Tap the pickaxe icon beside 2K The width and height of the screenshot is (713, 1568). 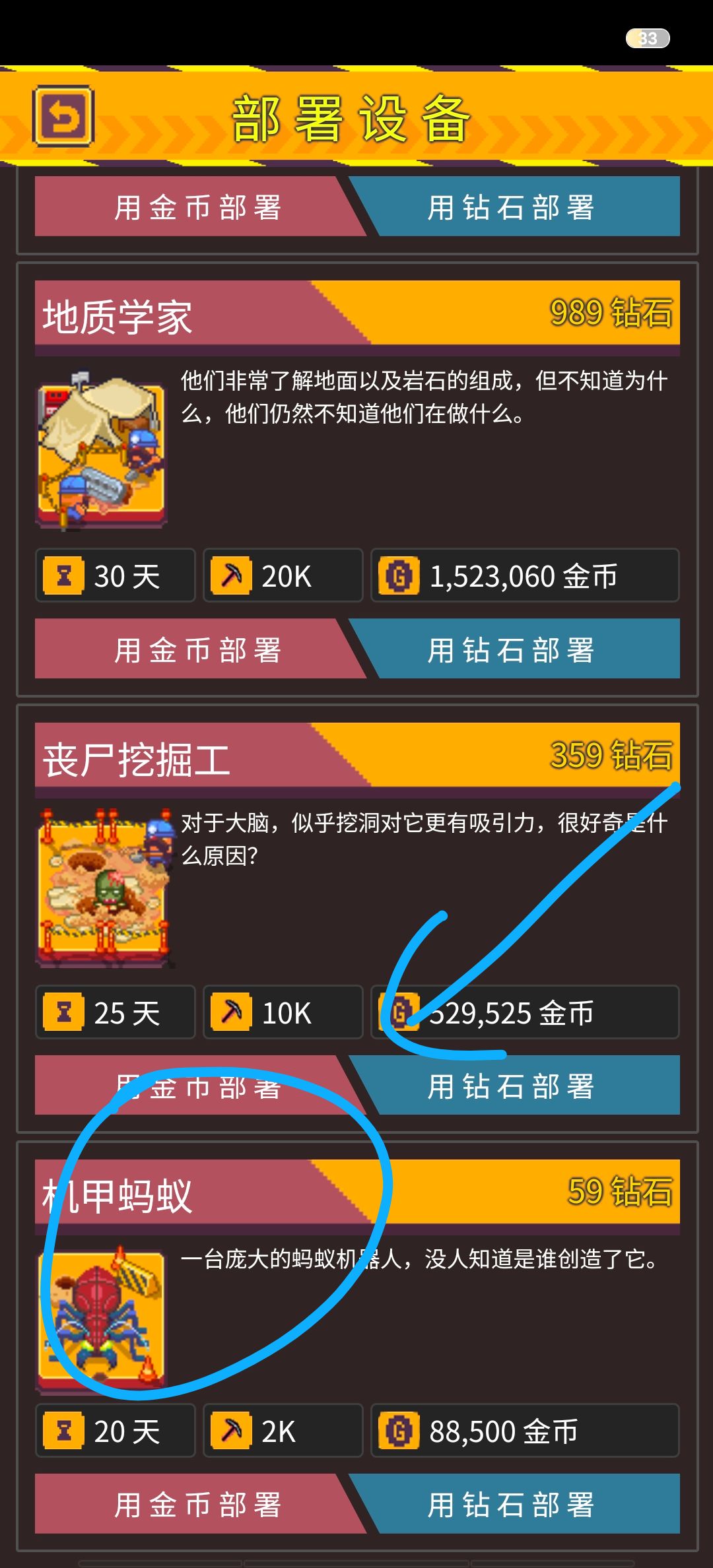point(231,1430)
